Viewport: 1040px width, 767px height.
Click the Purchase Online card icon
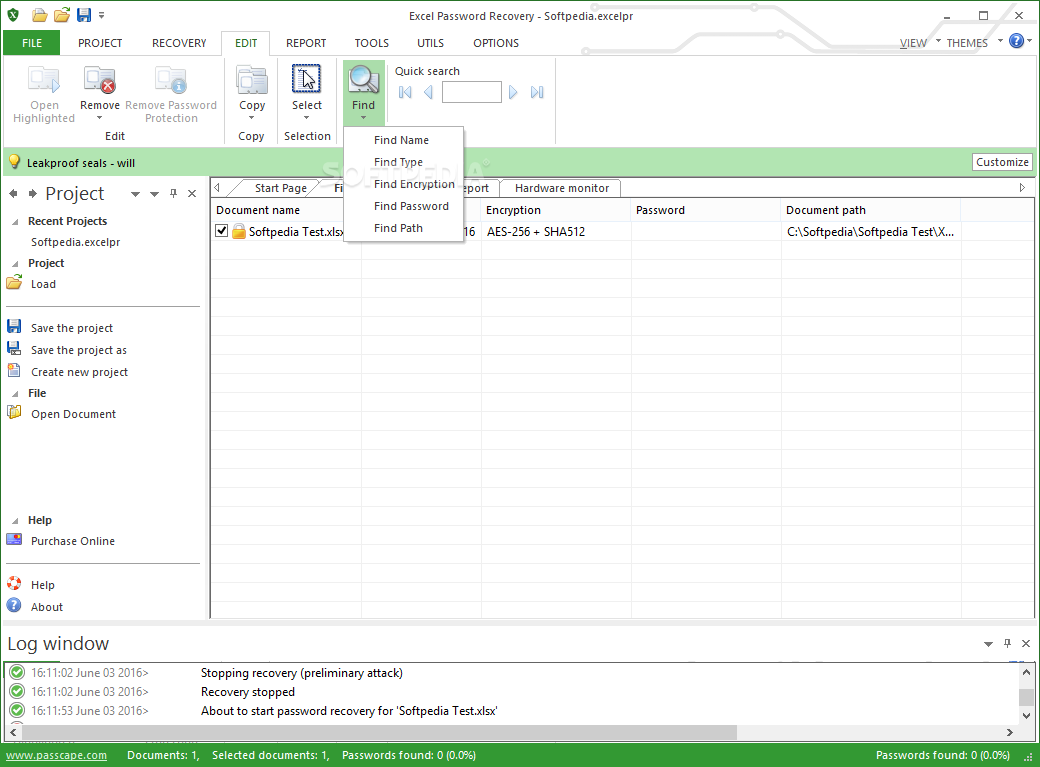coord(14,539)
